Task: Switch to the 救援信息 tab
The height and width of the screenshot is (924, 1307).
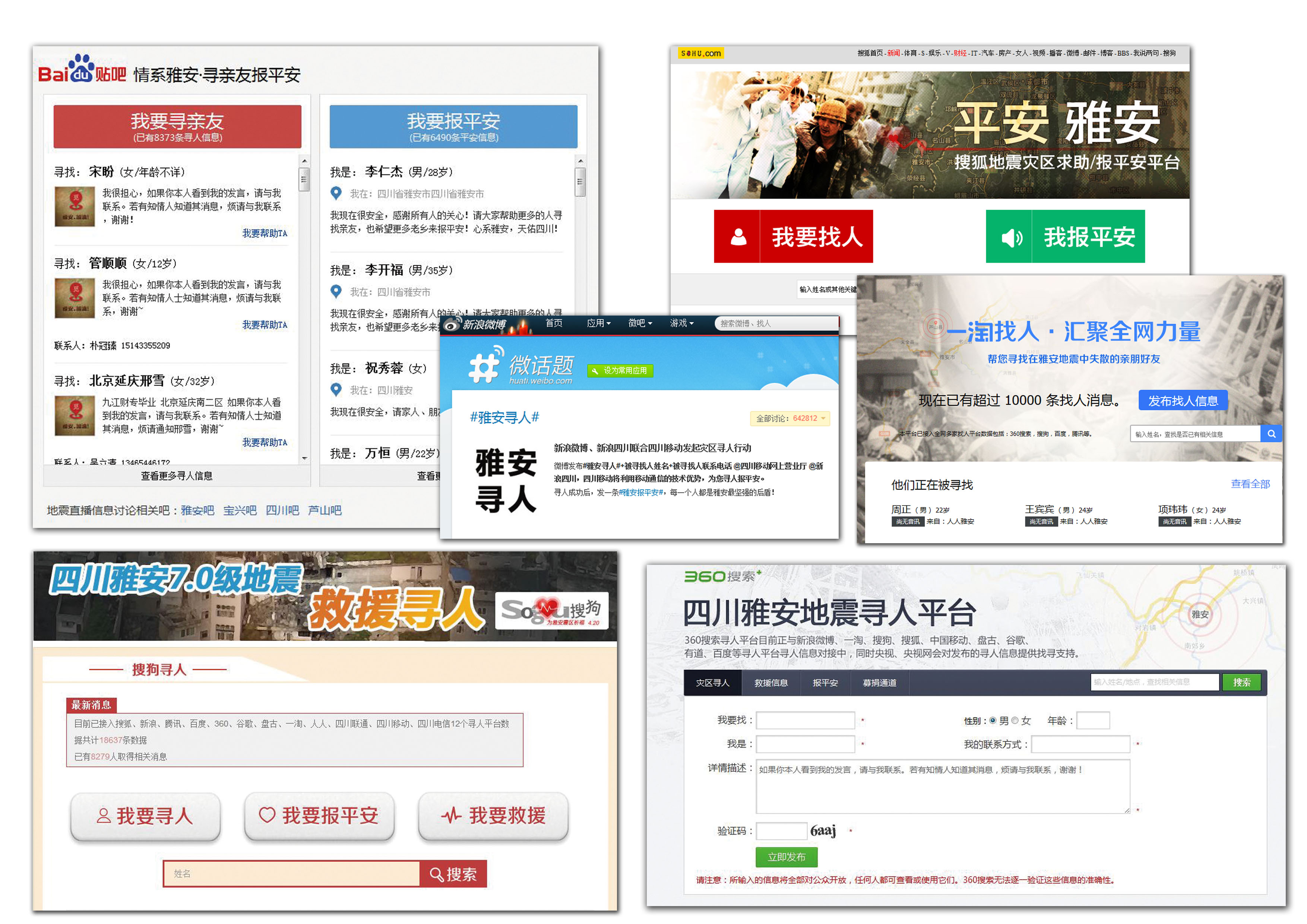Action: (x=771, y=683)
